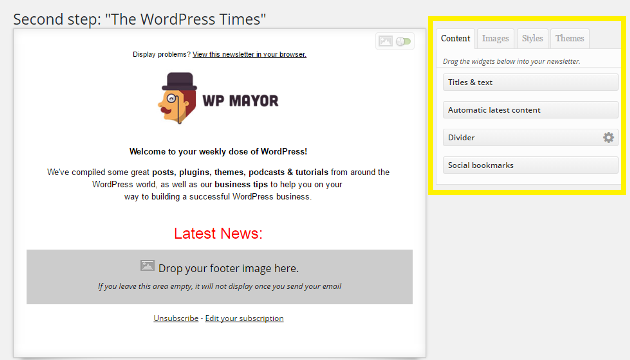
Task: Open Divider settings gear icon
Action: pos(608,137)
